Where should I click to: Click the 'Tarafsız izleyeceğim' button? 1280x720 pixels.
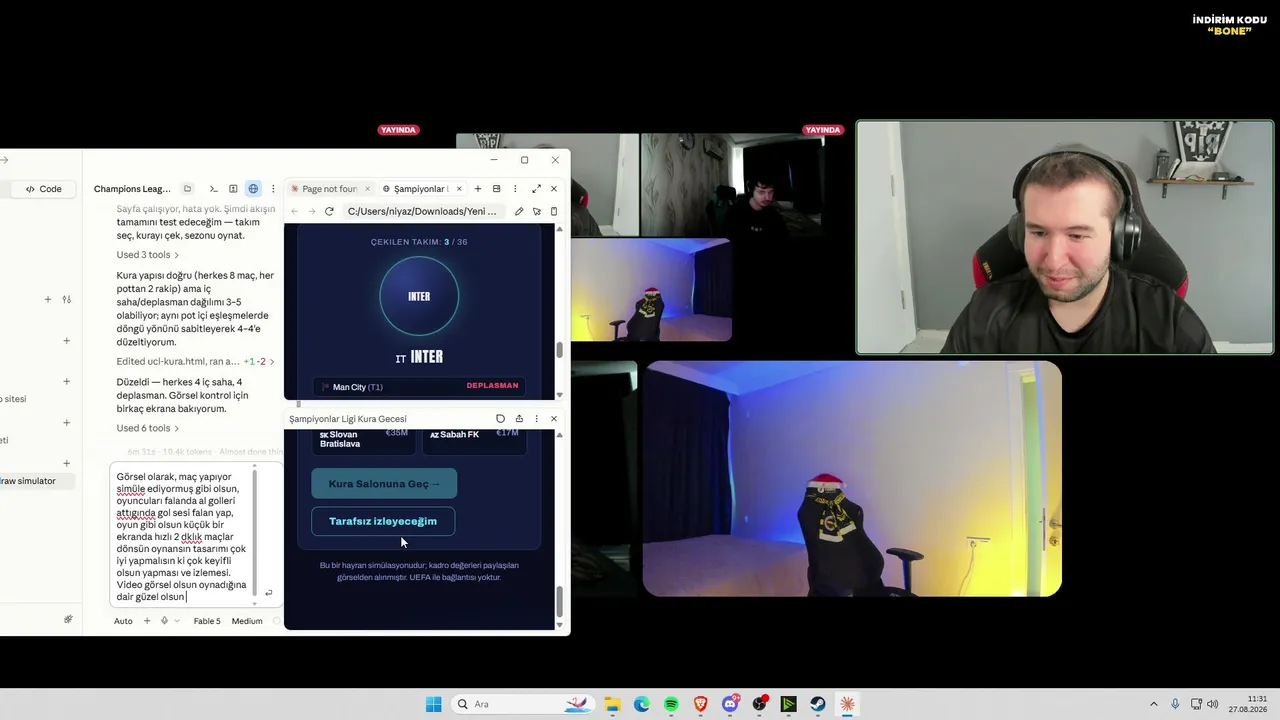(x=383, y=521)
